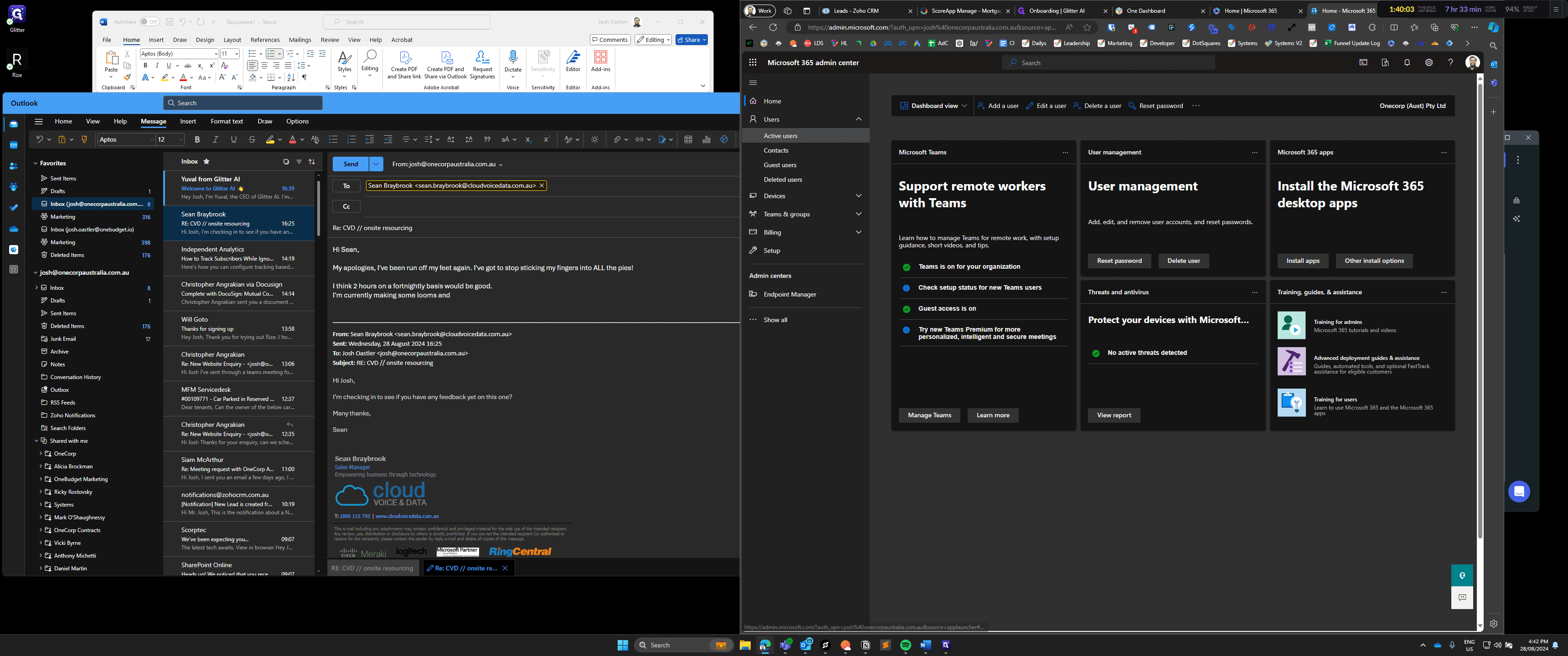
Task: Open the References tab in Word
Action: point(265,40)
